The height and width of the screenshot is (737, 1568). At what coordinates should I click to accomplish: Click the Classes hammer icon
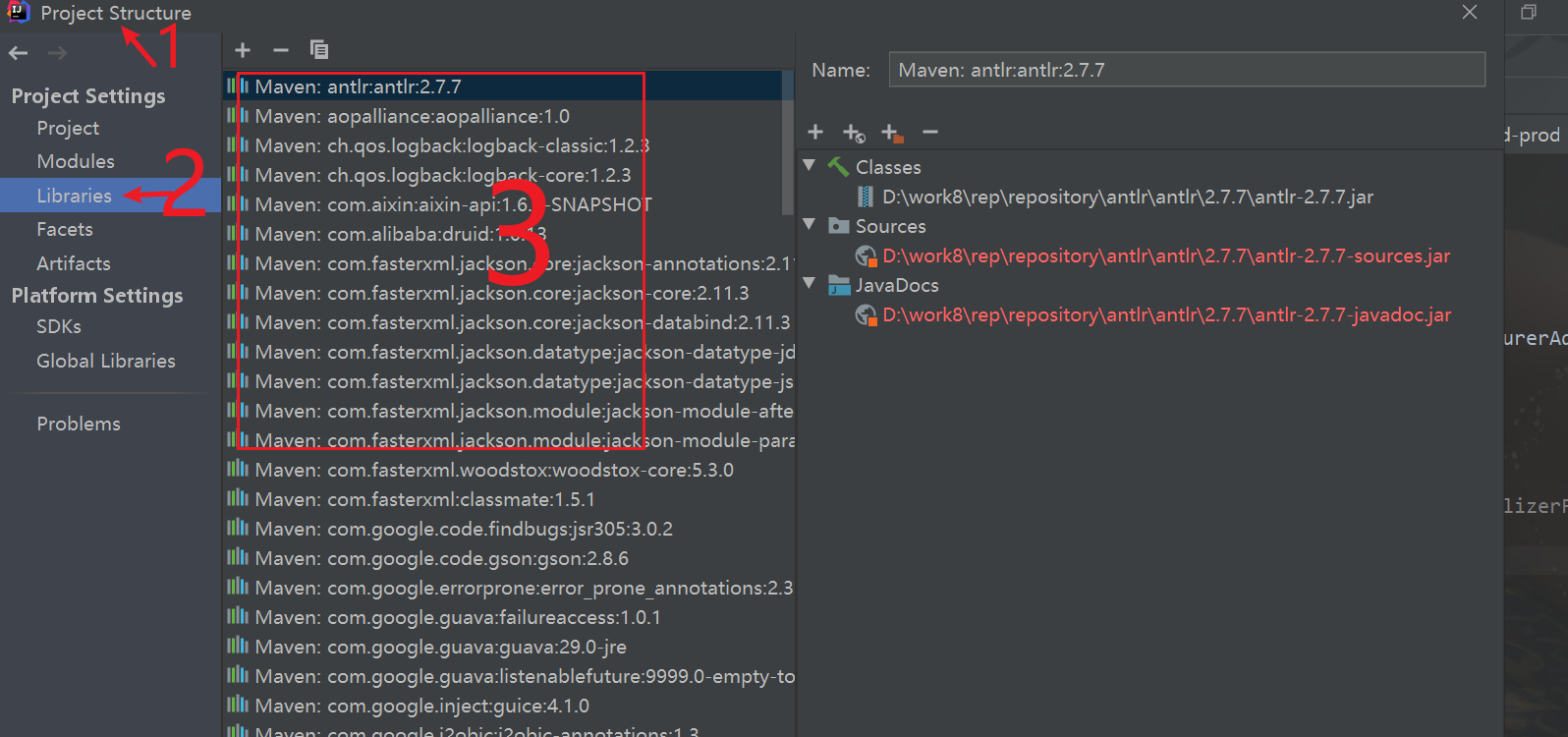[838, 167]
